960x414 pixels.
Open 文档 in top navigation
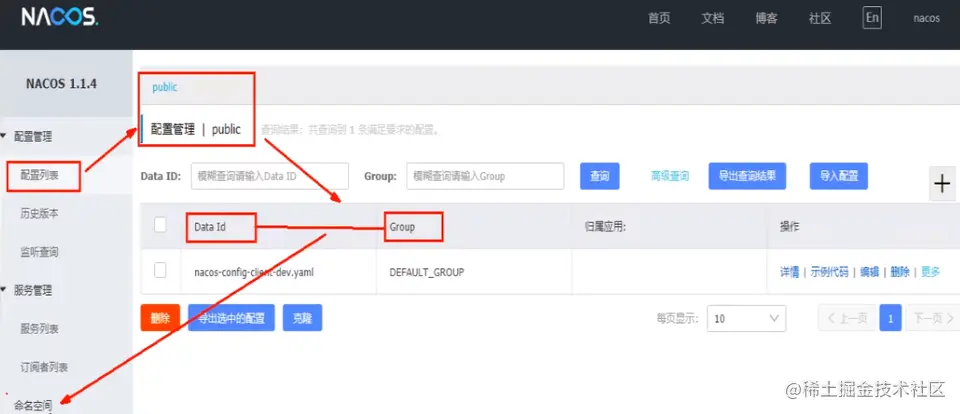click(713, 18)
